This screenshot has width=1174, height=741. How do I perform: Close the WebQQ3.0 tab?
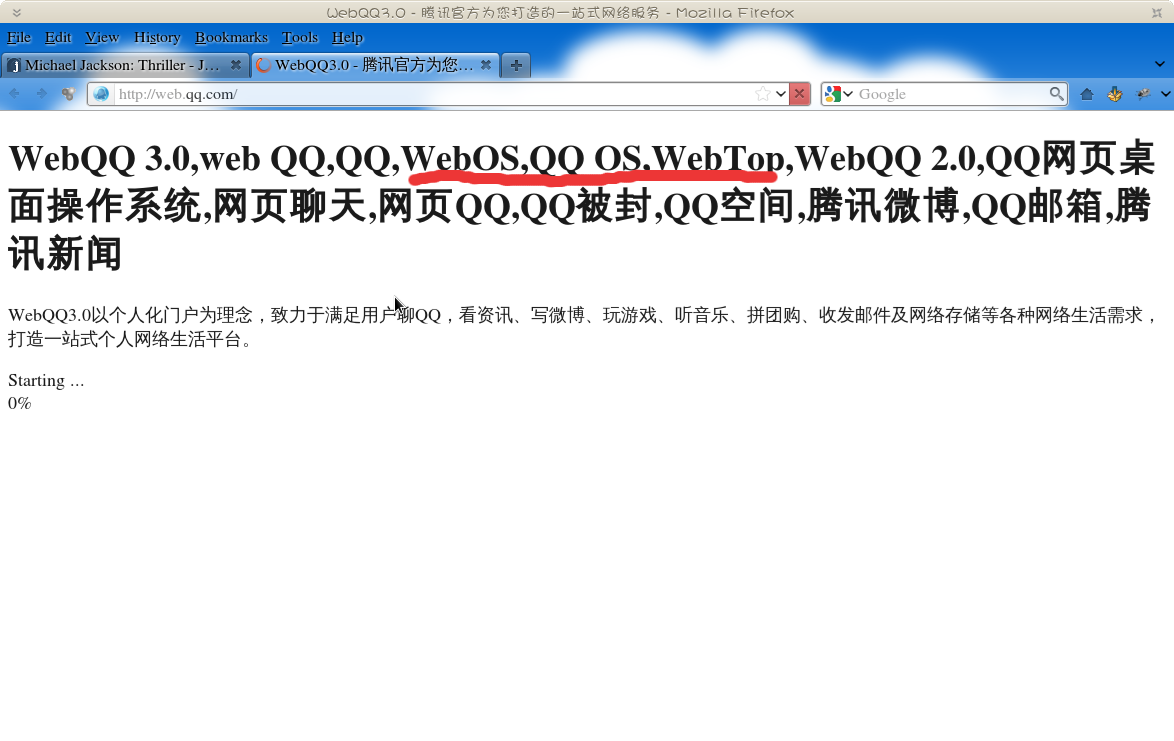(486, 65)
